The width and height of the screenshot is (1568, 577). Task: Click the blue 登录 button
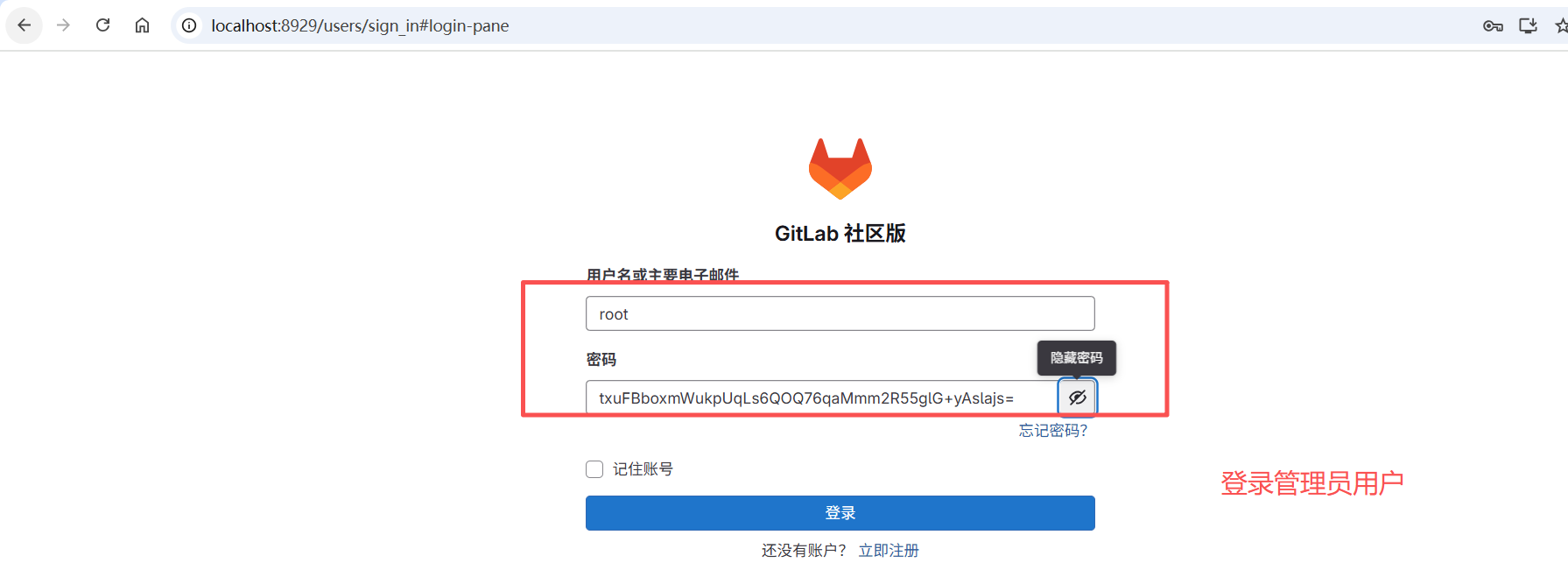pyautogui.click(x=840, y=513)
